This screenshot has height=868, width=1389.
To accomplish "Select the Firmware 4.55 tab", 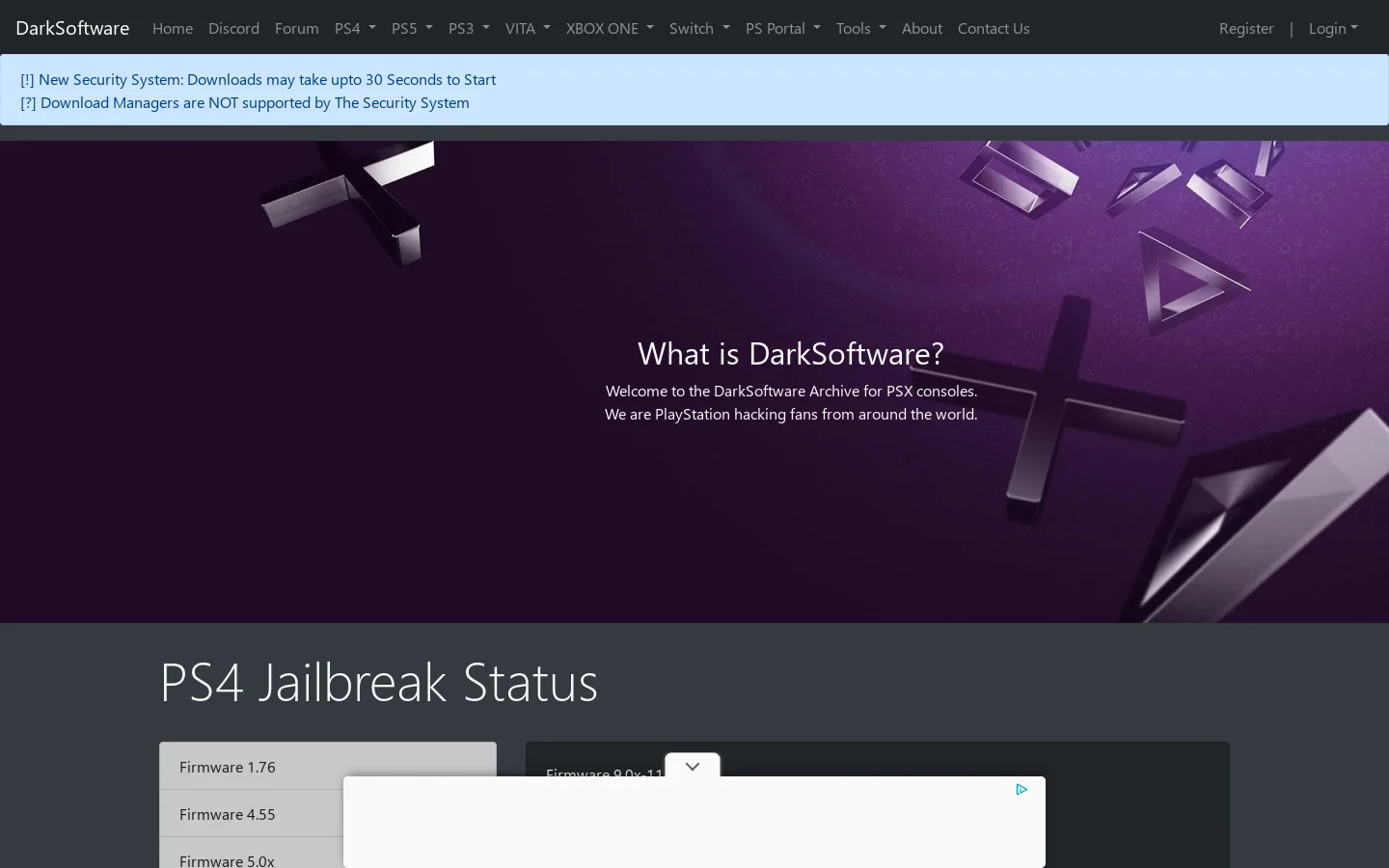I will 328,814.
